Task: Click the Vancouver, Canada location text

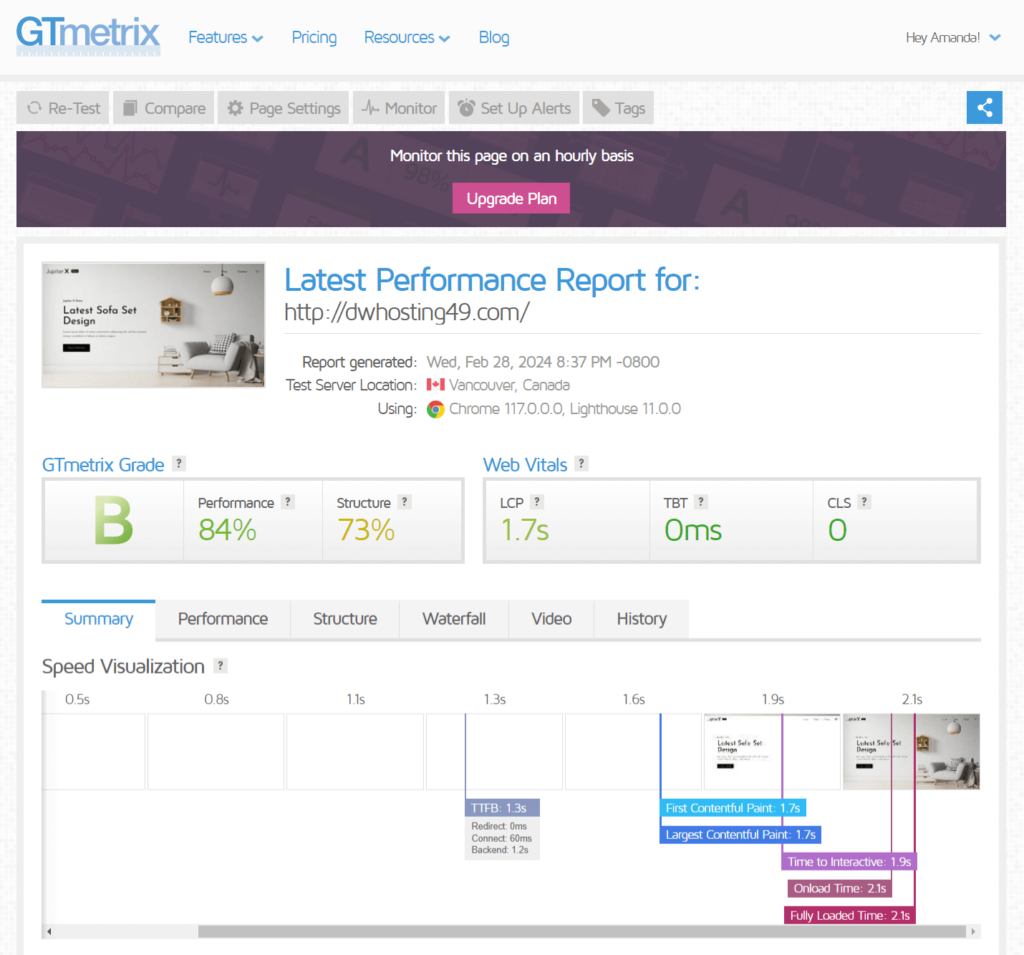Action: tap(509, 385)
